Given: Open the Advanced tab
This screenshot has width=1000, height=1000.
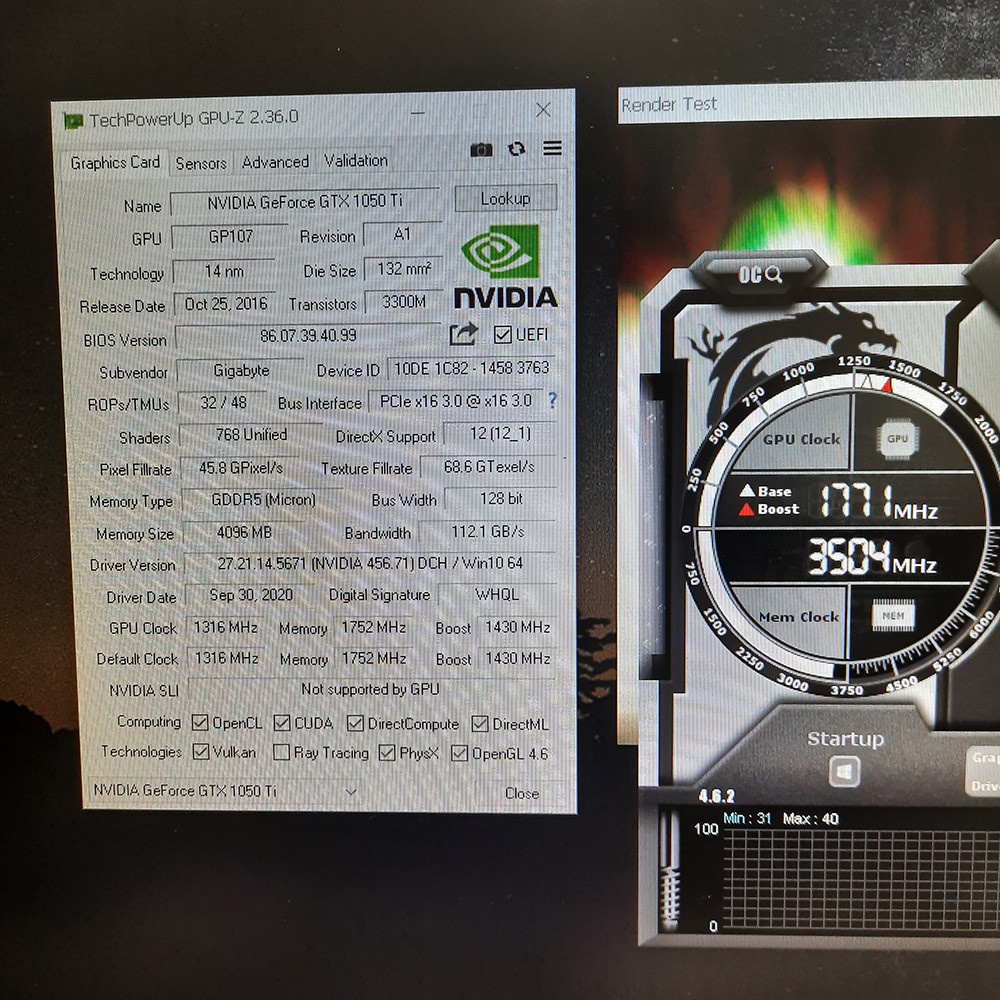Looking at the screenshot, I should pos(275,162).
